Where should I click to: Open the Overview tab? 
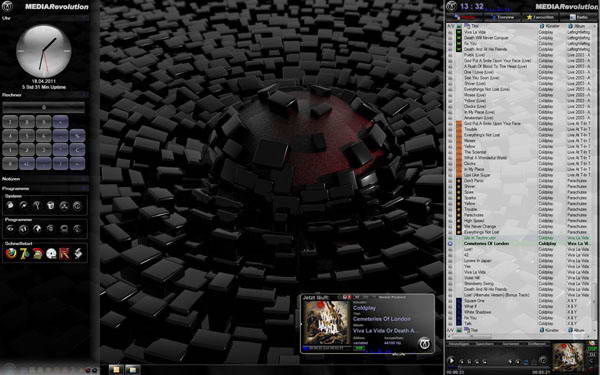pos(502,17)
